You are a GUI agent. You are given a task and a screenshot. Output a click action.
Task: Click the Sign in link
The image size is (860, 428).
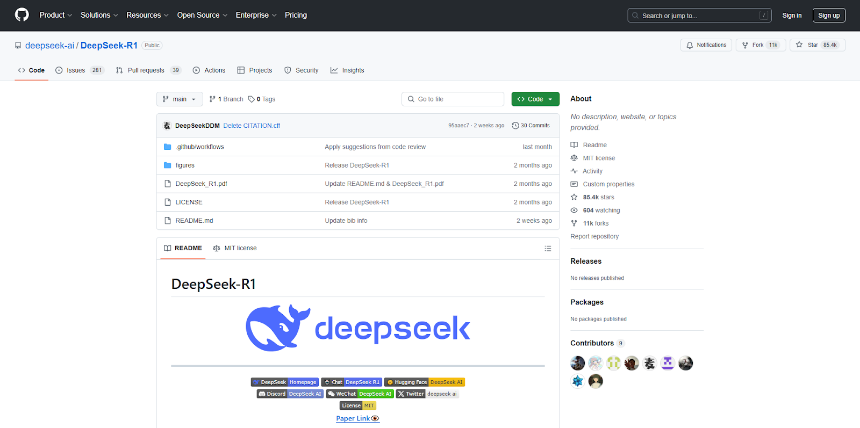pyautogui.click(x=791, y=15)
